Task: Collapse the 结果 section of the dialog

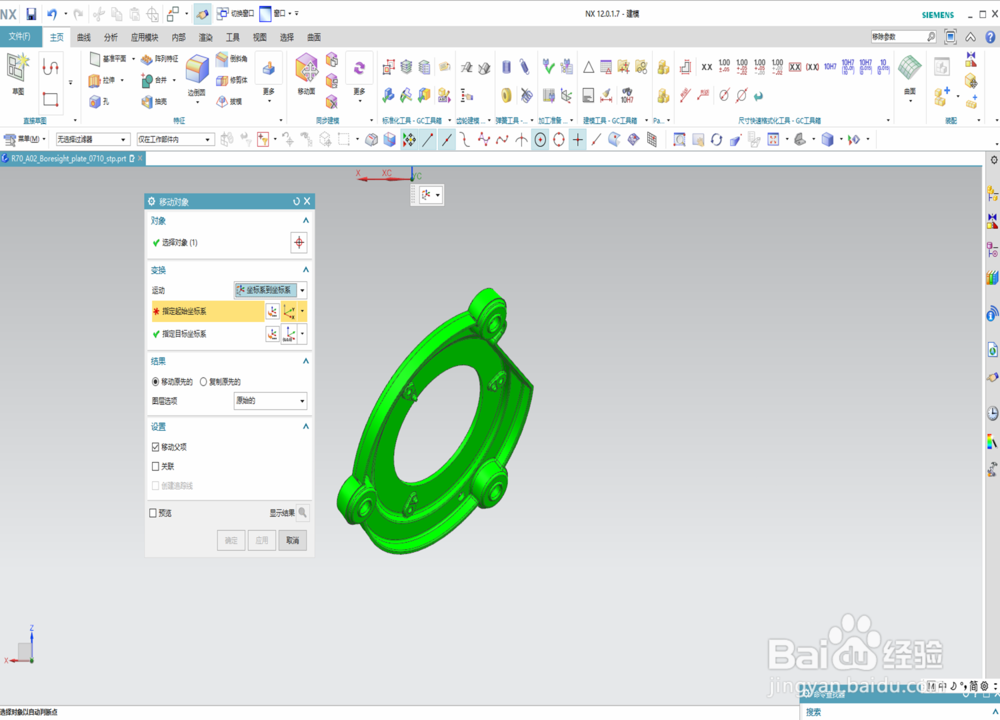Action: 305,361
